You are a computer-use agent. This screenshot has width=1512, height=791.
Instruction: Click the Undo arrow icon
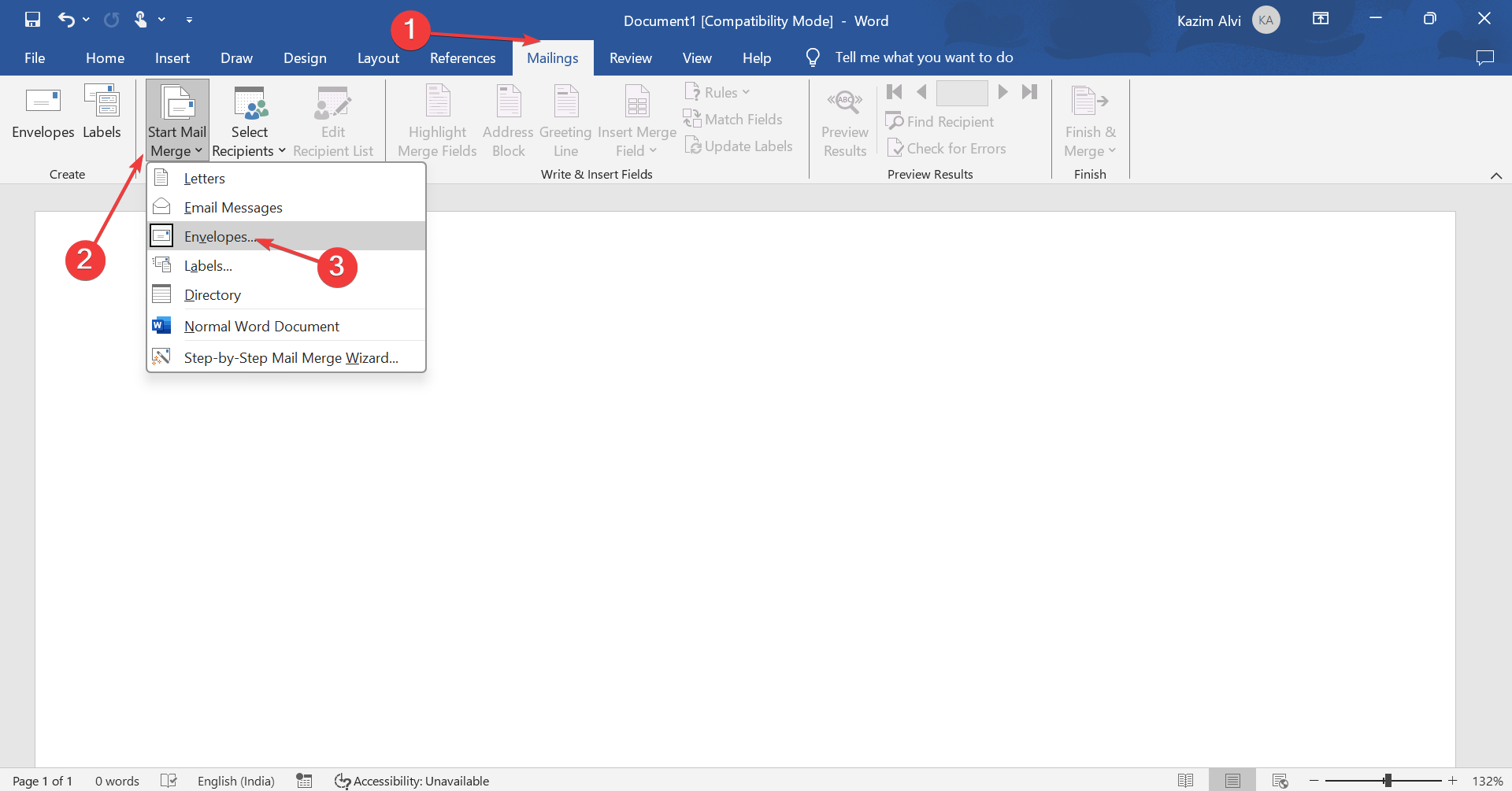coord(66,20)
